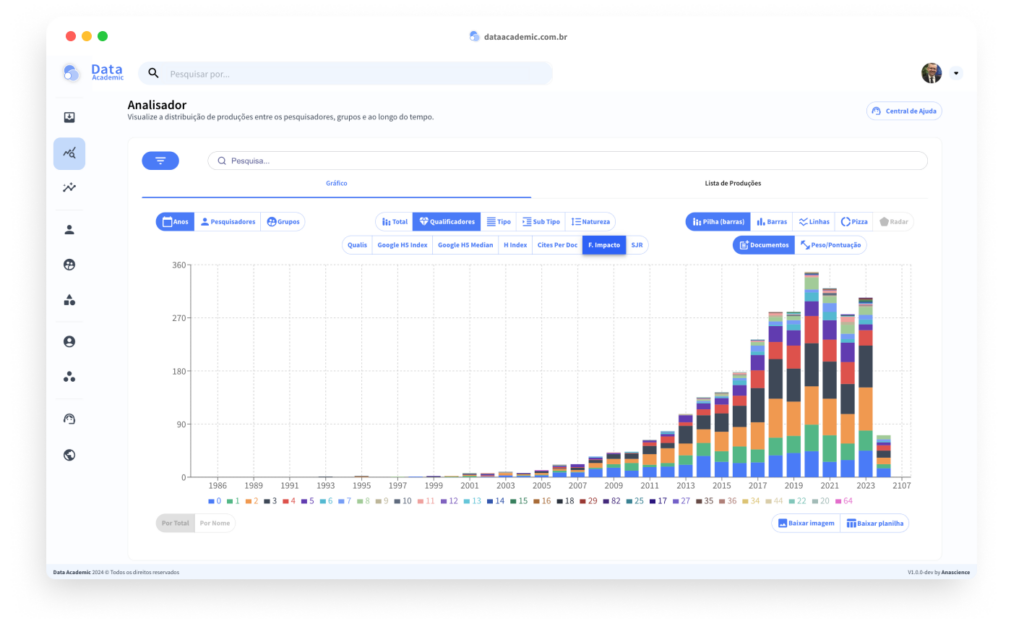Open the trend line icon in the sidebar

(x=69, y=188)
